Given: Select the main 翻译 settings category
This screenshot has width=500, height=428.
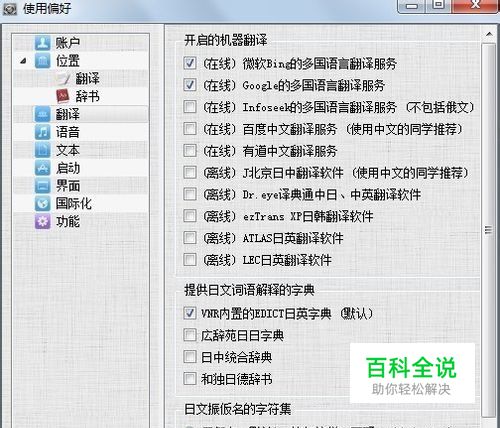Looking at the screenshot, I should [x=68, y=114].
